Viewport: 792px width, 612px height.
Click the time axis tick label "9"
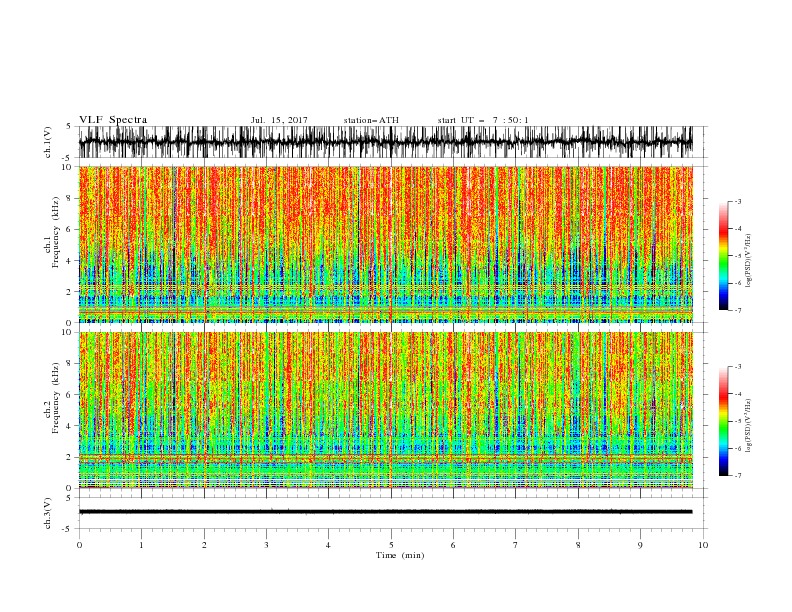click(640, 545)
